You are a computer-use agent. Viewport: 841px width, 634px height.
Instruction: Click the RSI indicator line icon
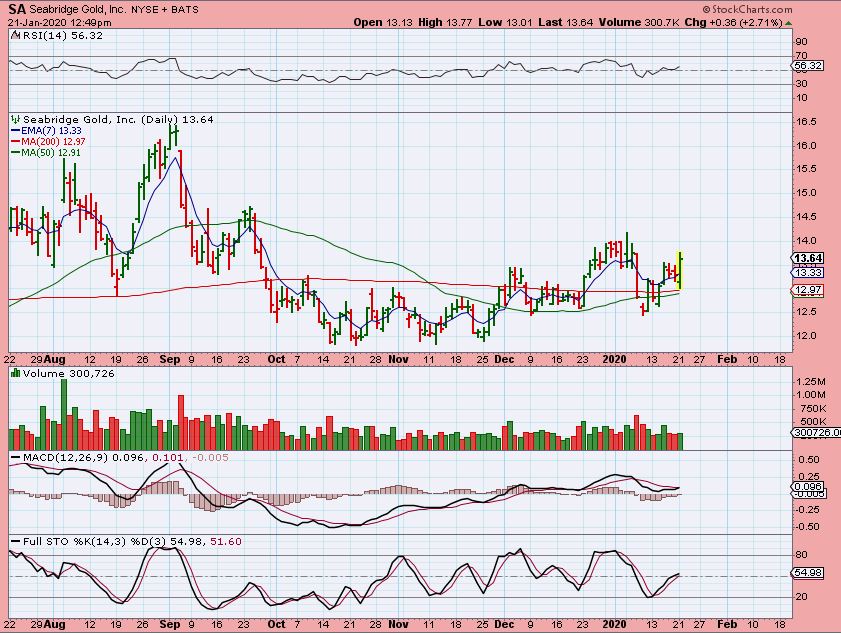point(16,35)
